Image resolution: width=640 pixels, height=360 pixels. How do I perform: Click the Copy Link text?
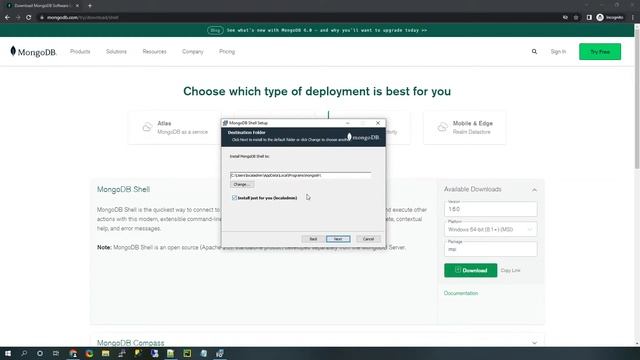(510, 271)
